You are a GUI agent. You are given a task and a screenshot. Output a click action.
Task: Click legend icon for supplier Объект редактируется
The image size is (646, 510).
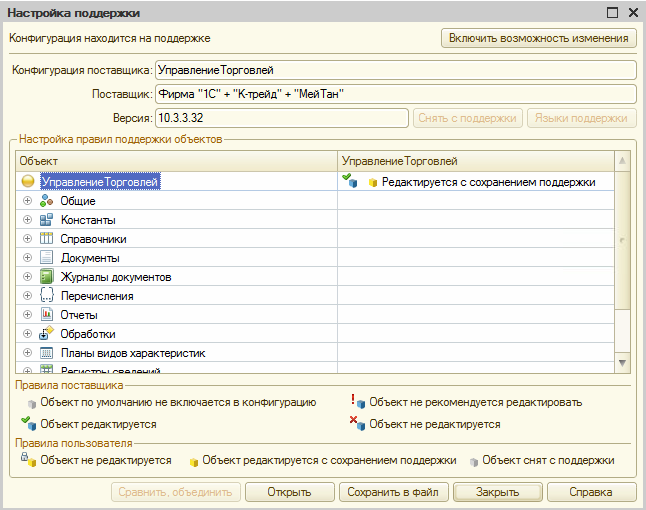28,423
